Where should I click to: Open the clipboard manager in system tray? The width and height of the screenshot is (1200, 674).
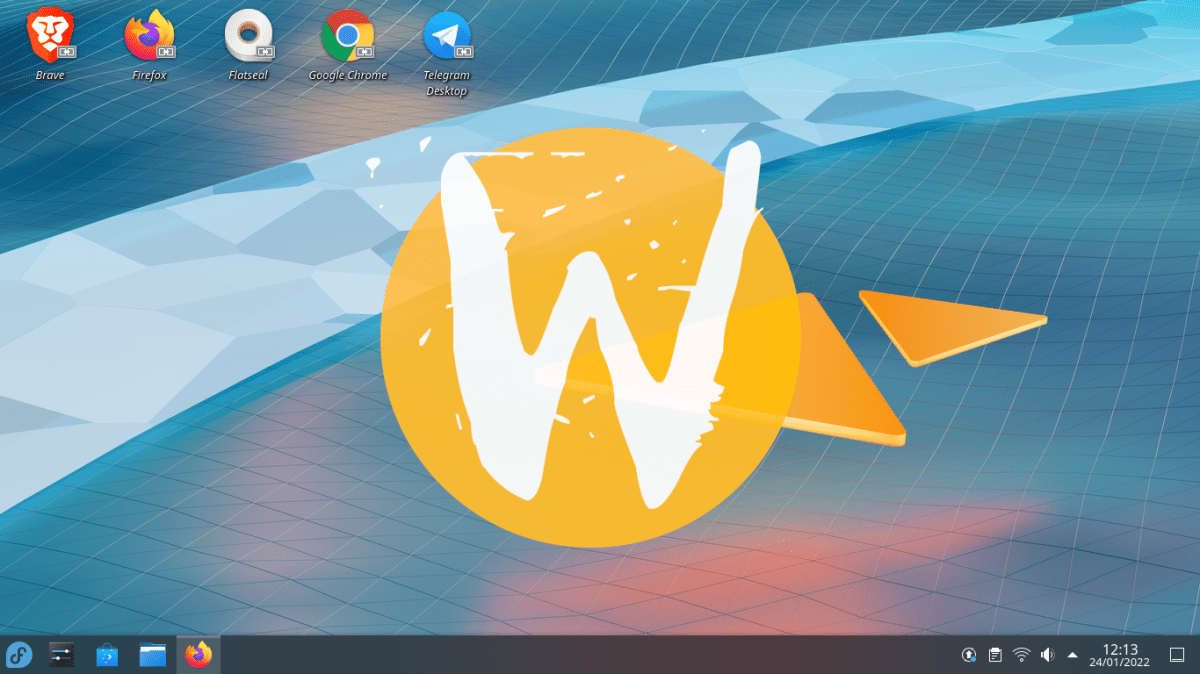point(994,655)
